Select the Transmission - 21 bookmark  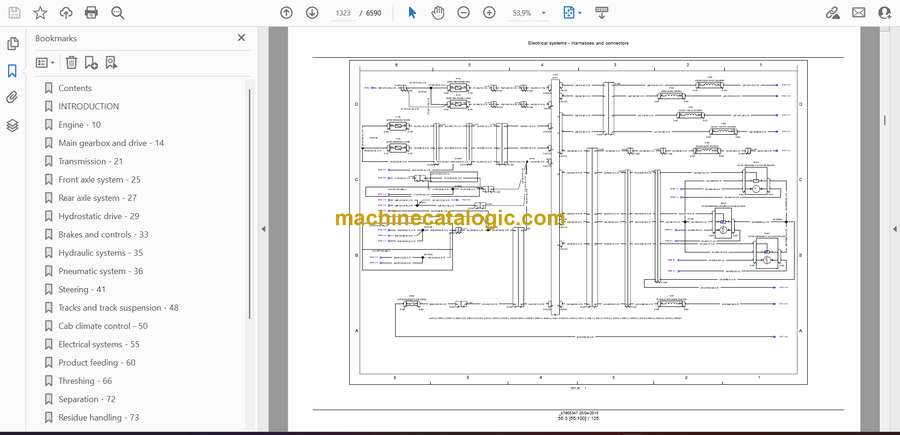coord(90,161)
